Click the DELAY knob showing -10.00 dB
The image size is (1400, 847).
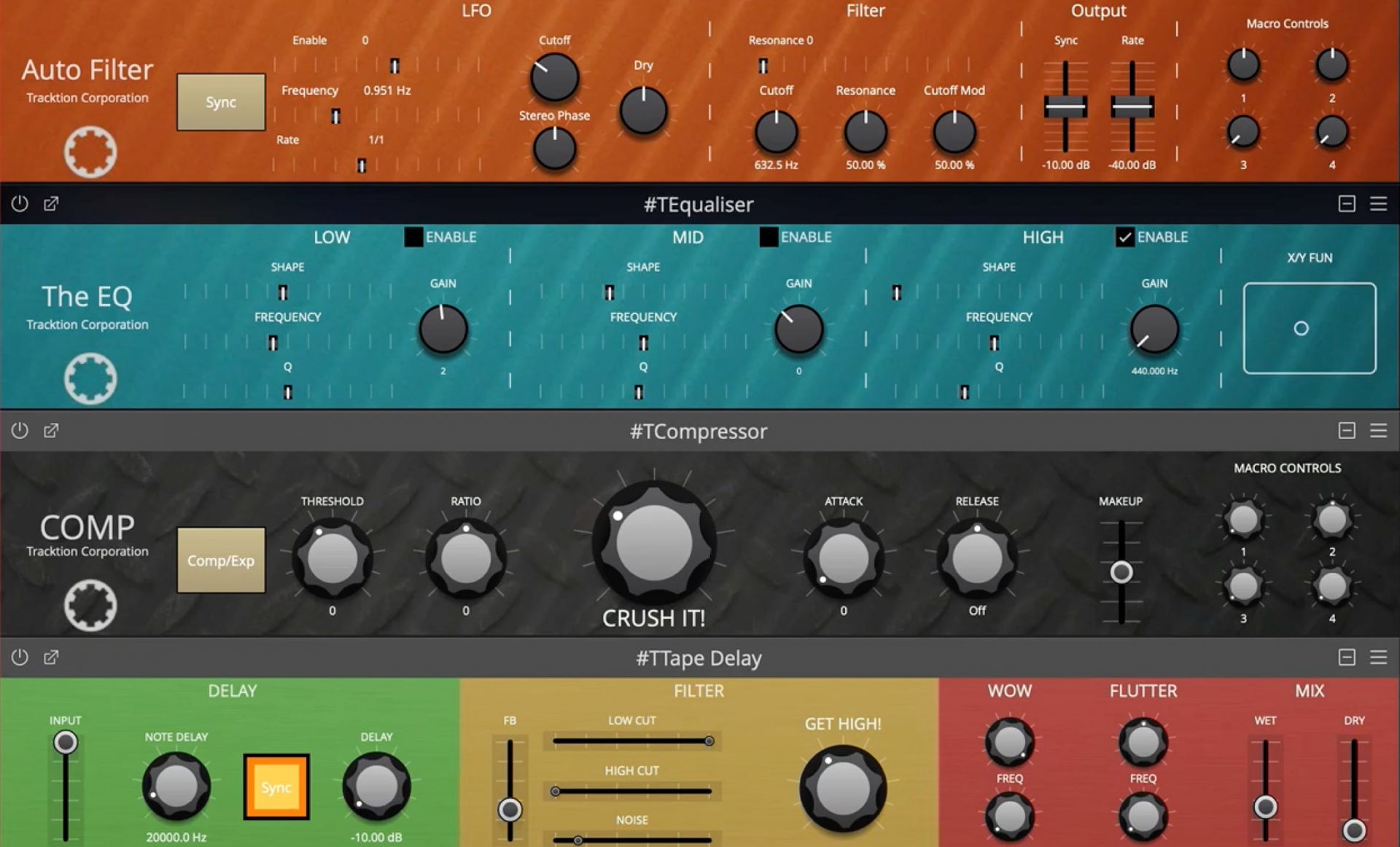[x=376, y=787]
